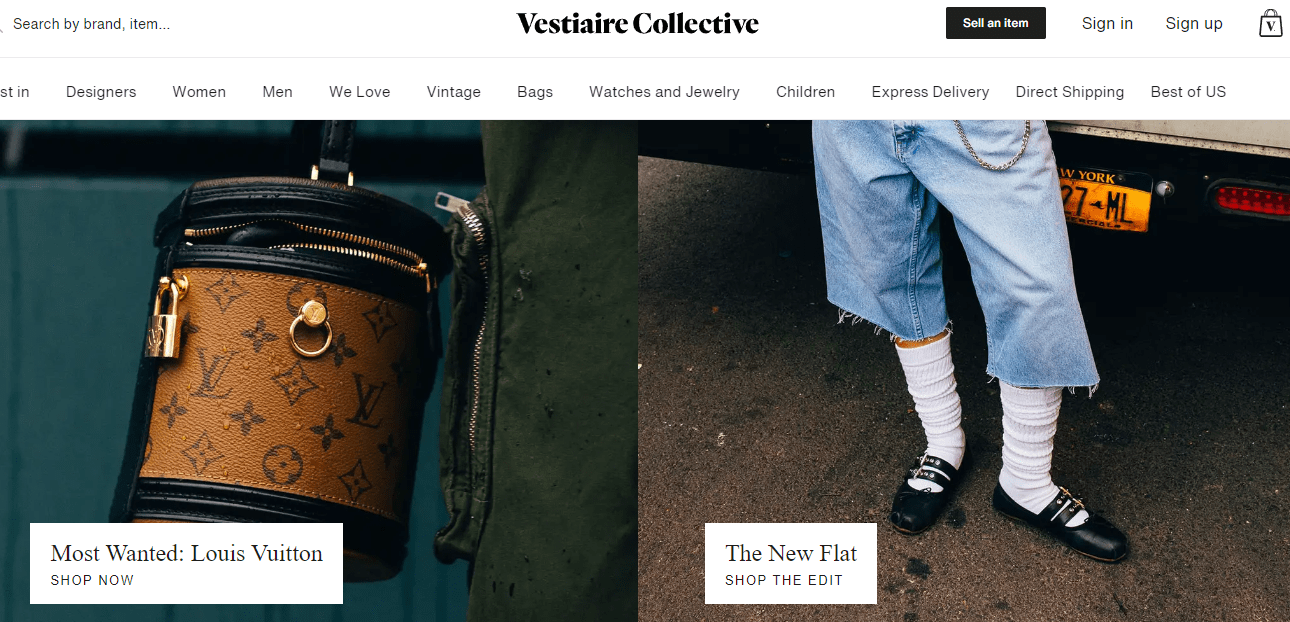The width and height of the screenshot is (1290, 622).
Task: Select the Men navigation item
Action: 277,92
